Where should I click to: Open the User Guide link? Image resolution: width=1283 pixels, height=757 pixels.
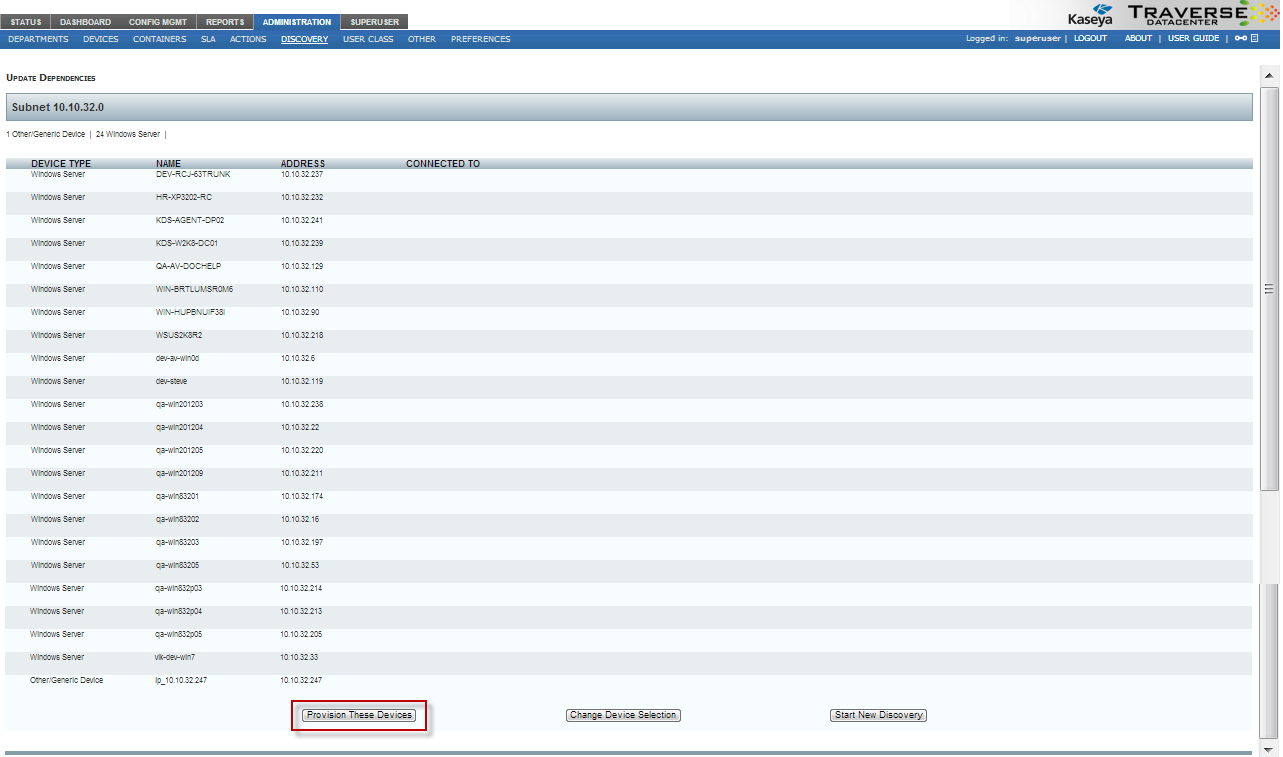click(1193, 39)
